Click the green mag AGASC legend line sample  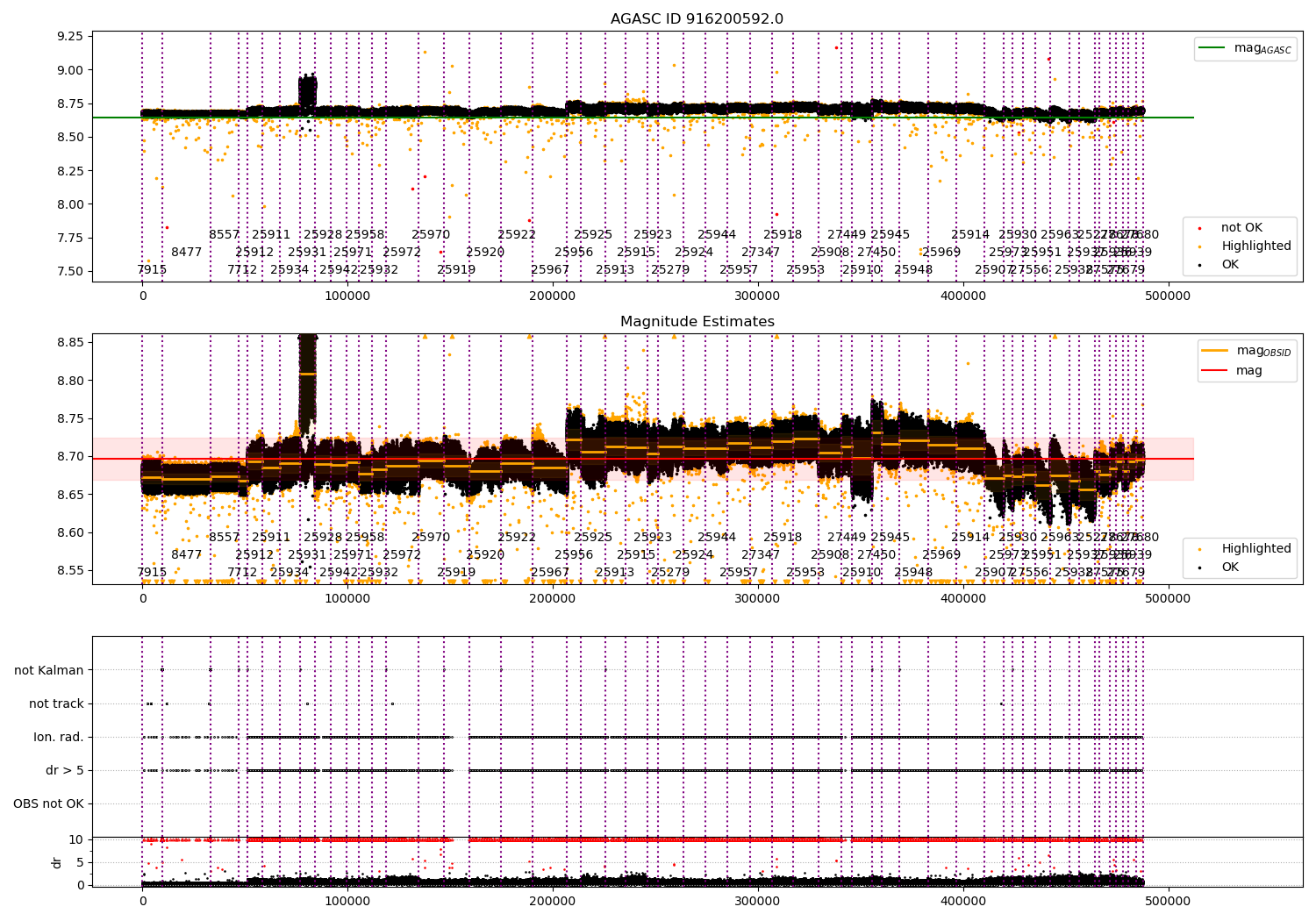click(1212, 48)
